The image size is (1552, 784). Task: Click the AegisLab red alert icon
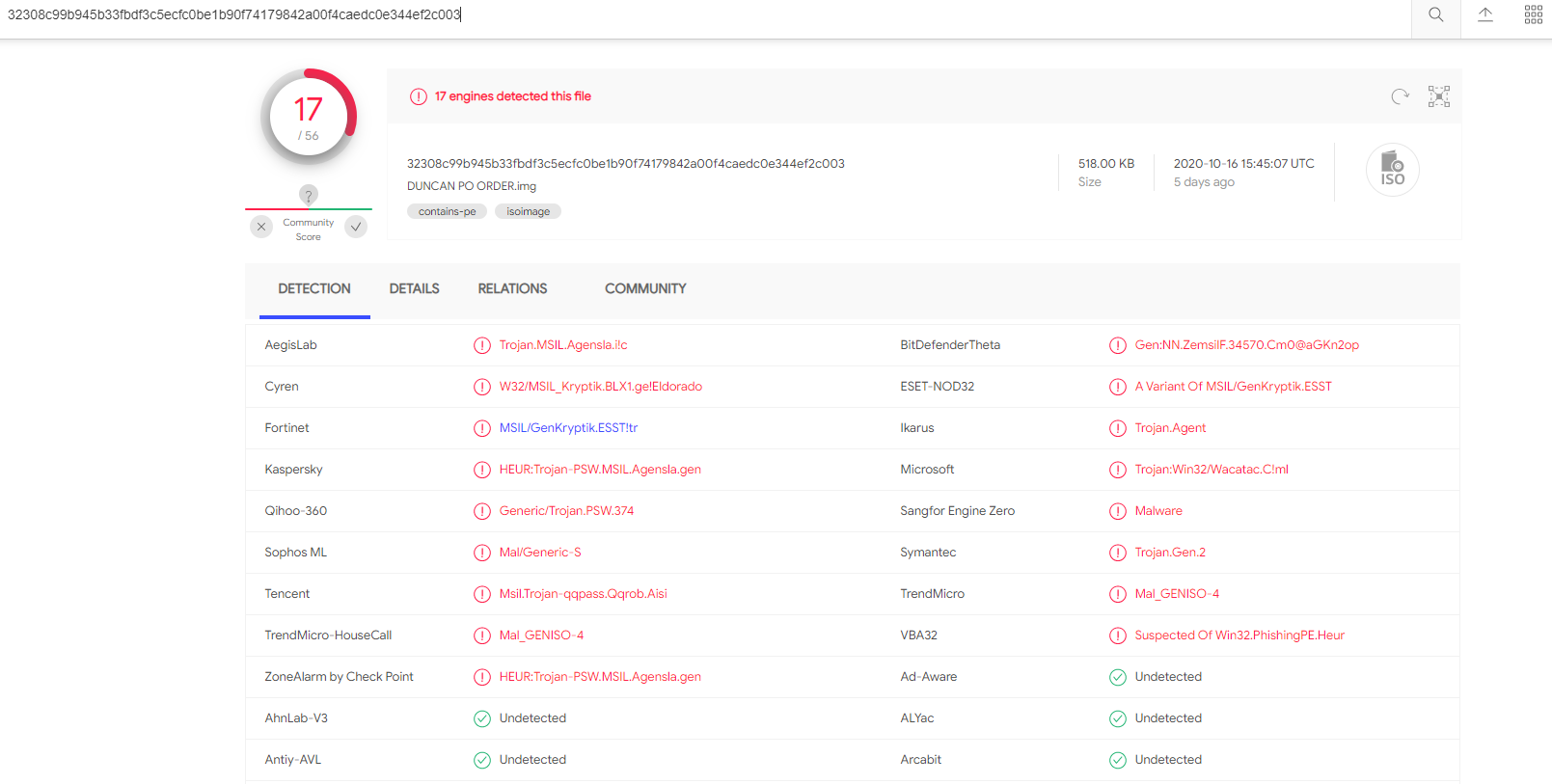[482, 345]
